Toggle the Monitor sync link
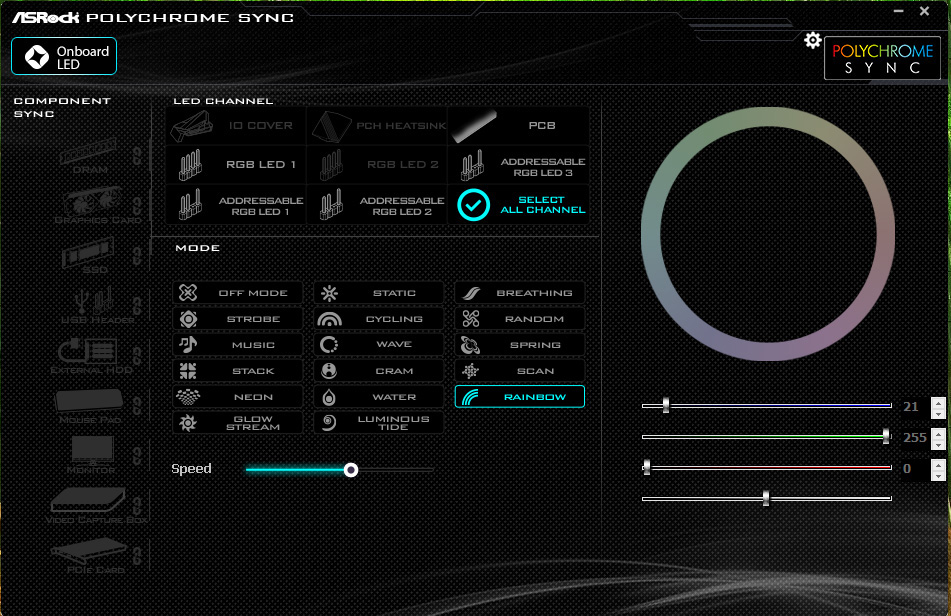Image resolution: width=951 pixels, height=616 pixels. click(138, 456)
